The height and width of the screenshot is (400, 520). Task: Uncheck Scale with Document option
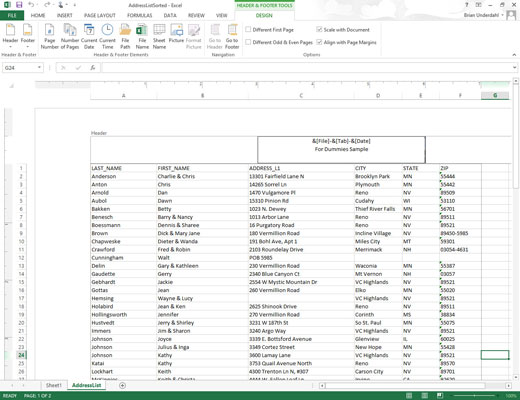tap(319, 30)
